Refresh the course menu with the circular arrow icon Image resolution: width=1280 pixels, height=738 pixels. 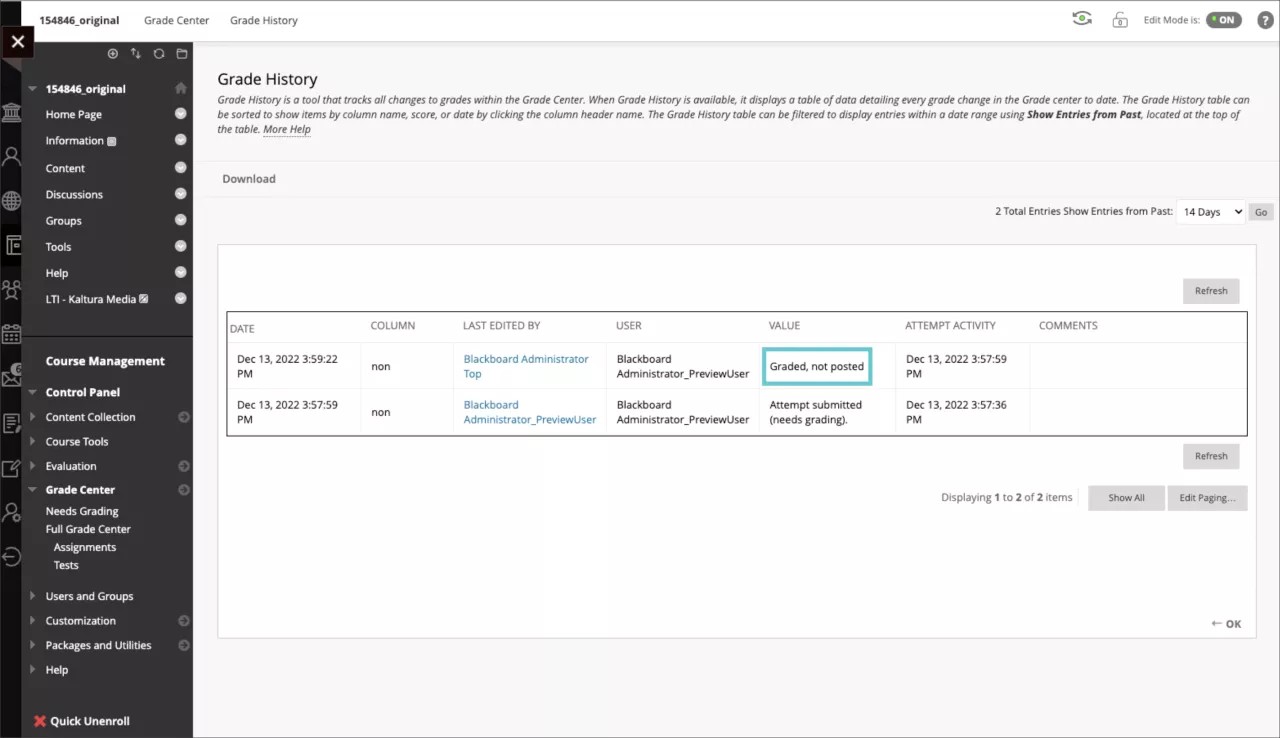click(159, 54)
